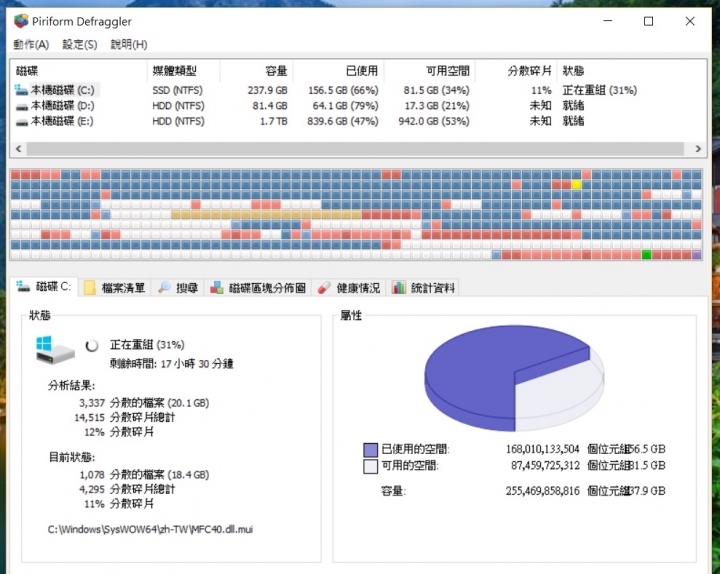The width and height of the screenshot is (720, 574).
Task: Open the 設定(S) menu
Action: tap(79, 45)
